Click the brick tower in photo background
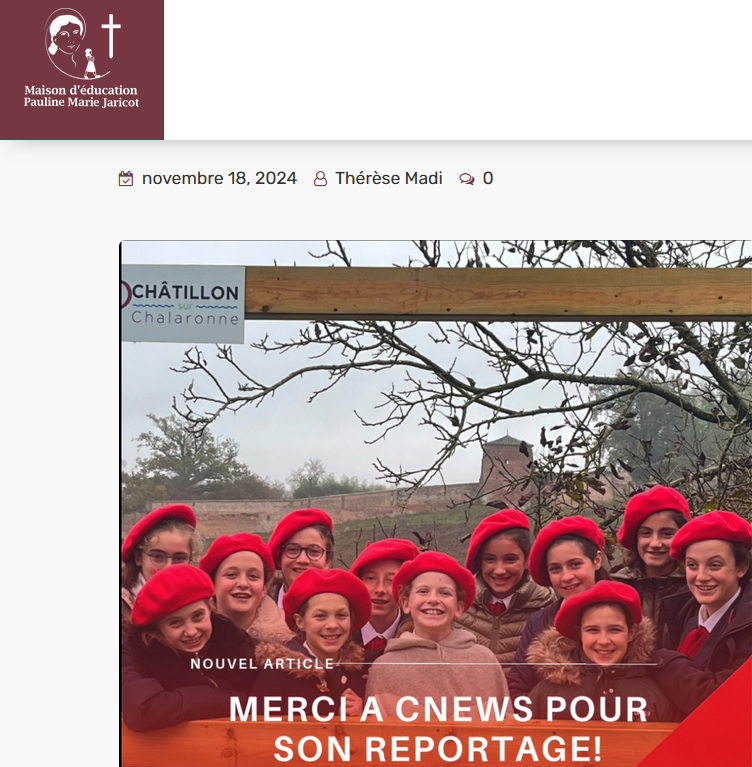Screen dimensions: 752x767 coord(505,465)
